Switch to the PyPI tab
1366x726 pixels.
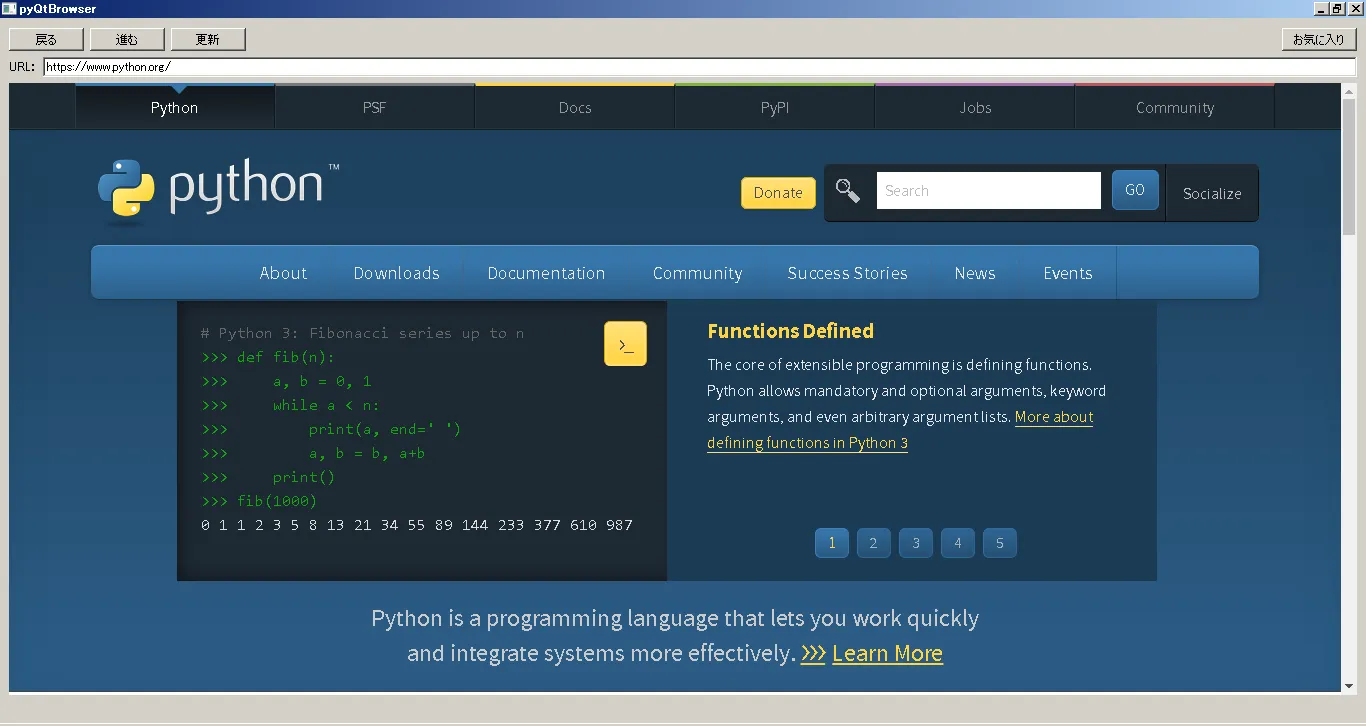[x=775, y=107]
